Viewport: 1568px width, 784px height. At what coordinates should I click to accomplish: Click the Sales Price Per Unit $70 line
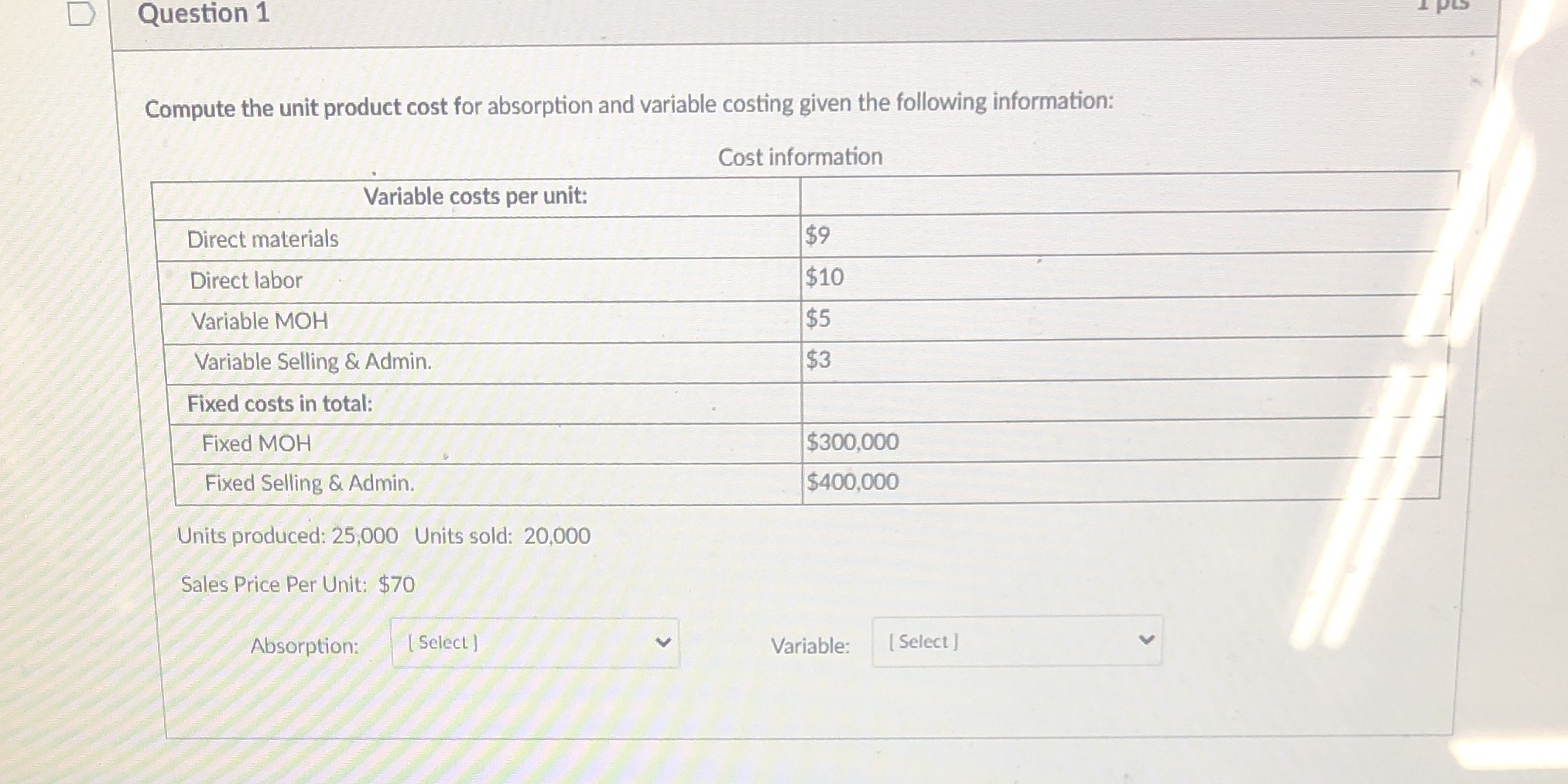(297, 584)
